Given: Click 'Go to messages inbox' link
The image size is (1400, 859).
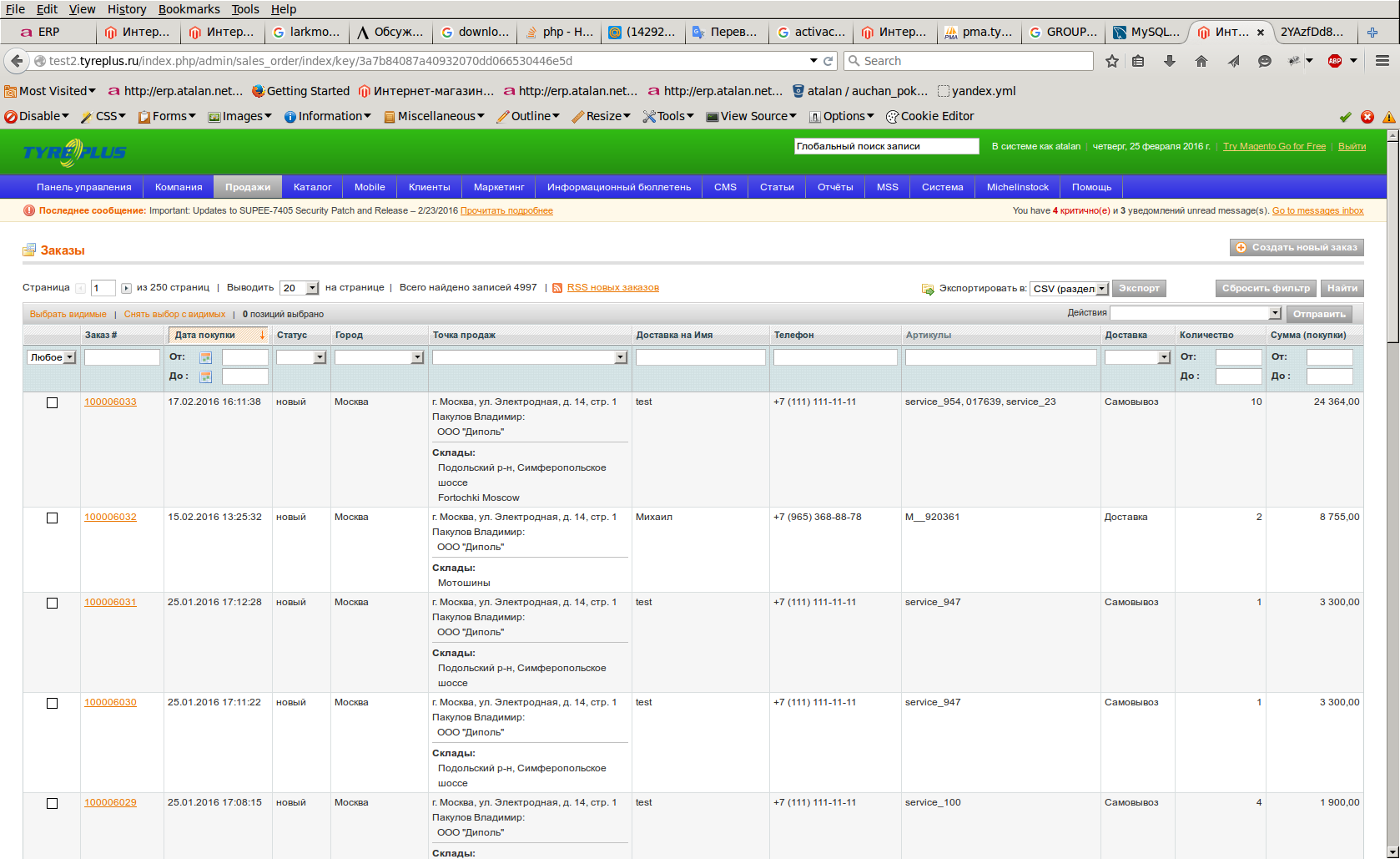Looking at the screenshot, I should click(x=1317, y=211).
